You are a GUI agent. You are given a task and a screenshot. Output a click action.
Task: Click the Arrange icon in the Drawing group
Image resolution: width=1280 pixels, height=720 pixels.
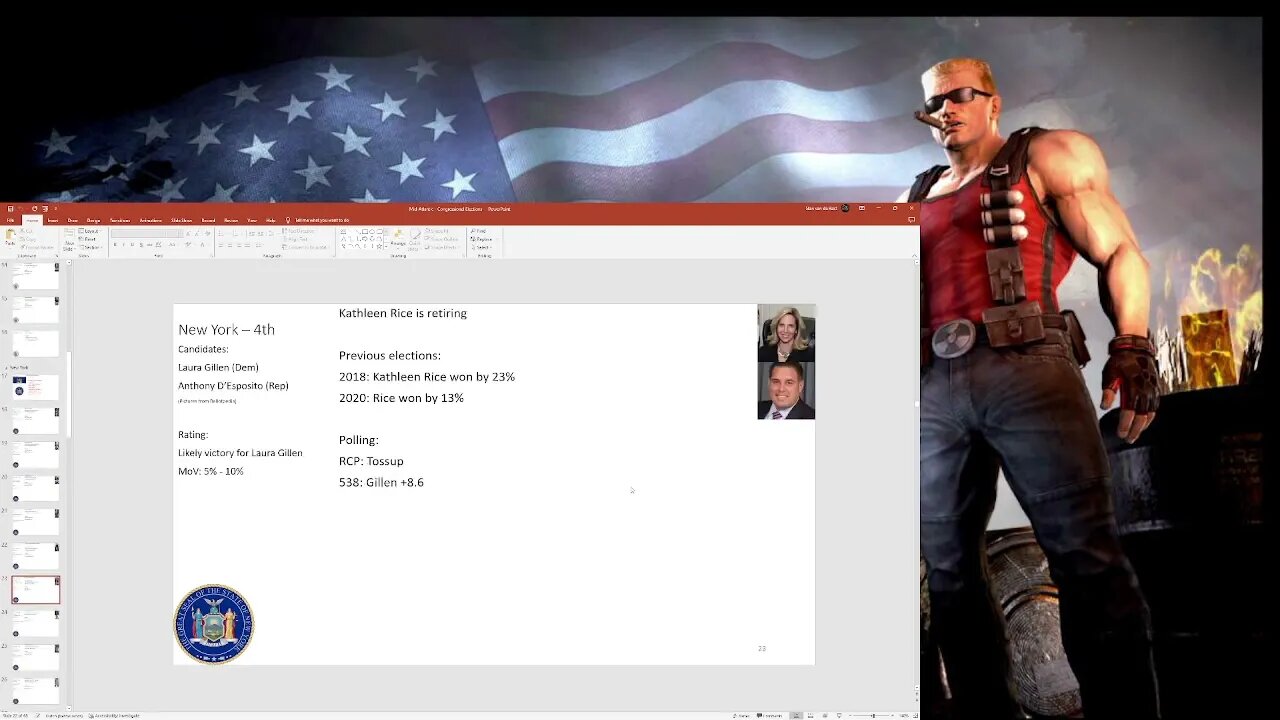397,234
